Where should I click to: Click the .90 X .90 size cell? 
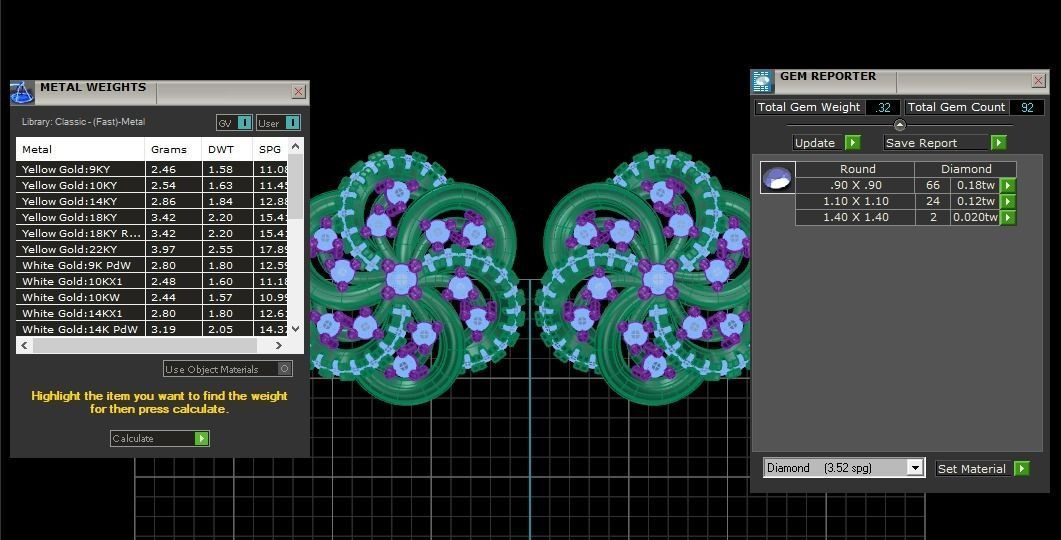856,185
